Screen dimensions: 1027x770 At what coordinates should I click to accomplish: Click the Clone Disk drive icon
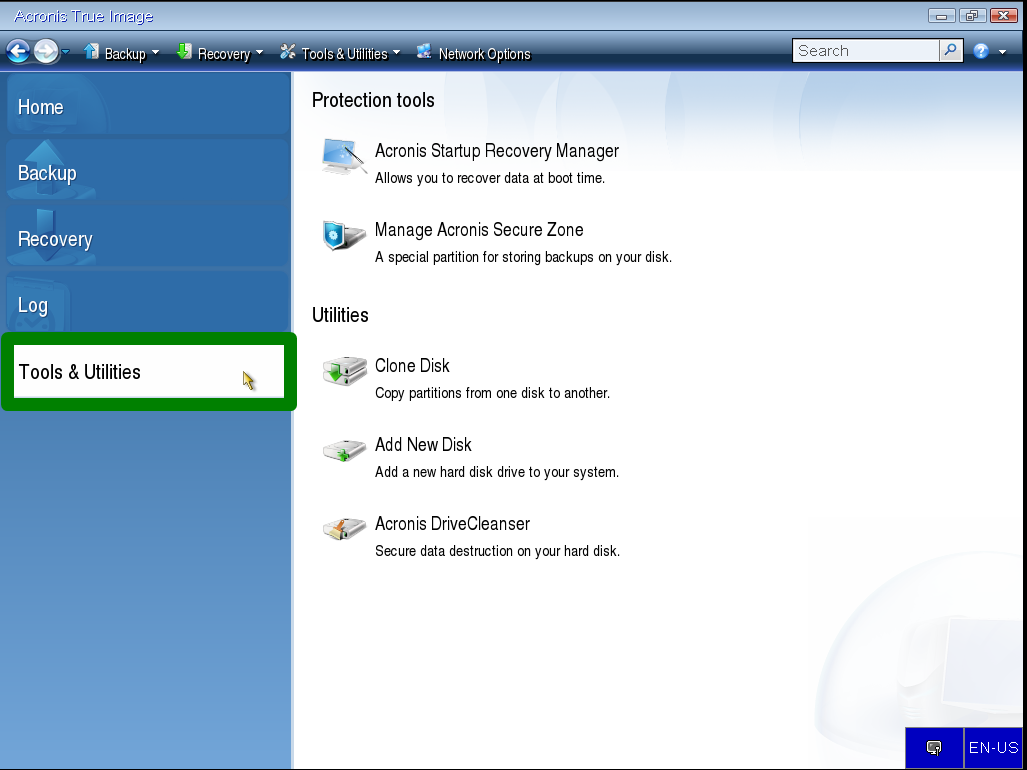[344, 373]
